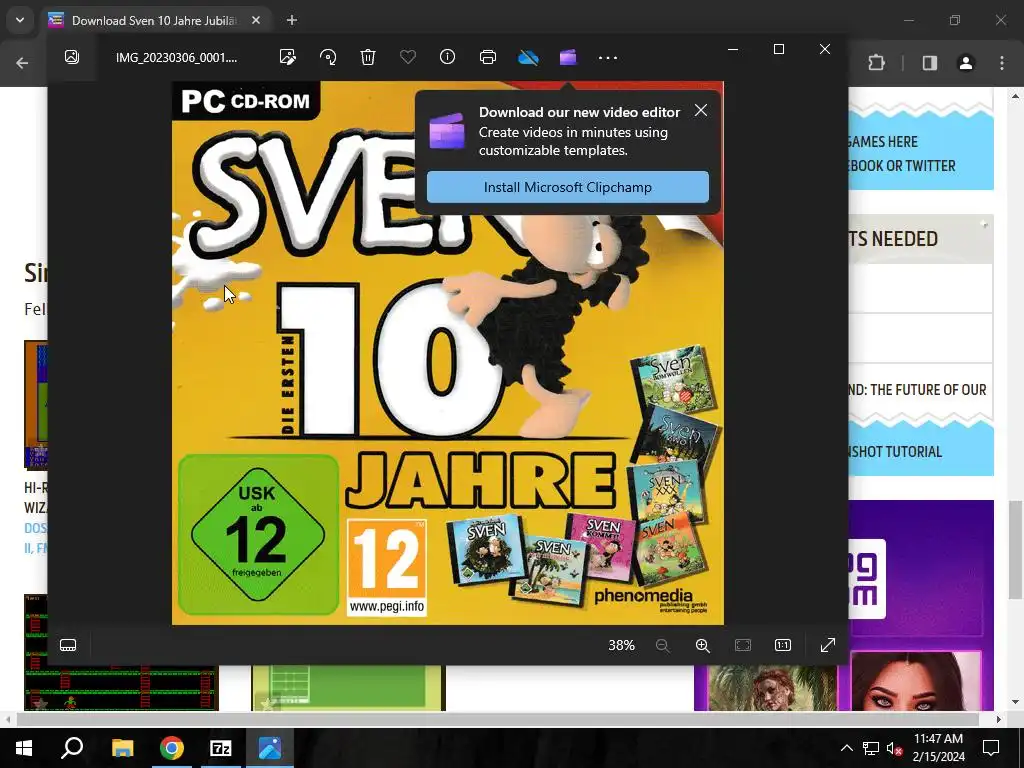1024x768 pixels.
Task: Mark the image as favorite with heart icon
Action: pos(408,57)
